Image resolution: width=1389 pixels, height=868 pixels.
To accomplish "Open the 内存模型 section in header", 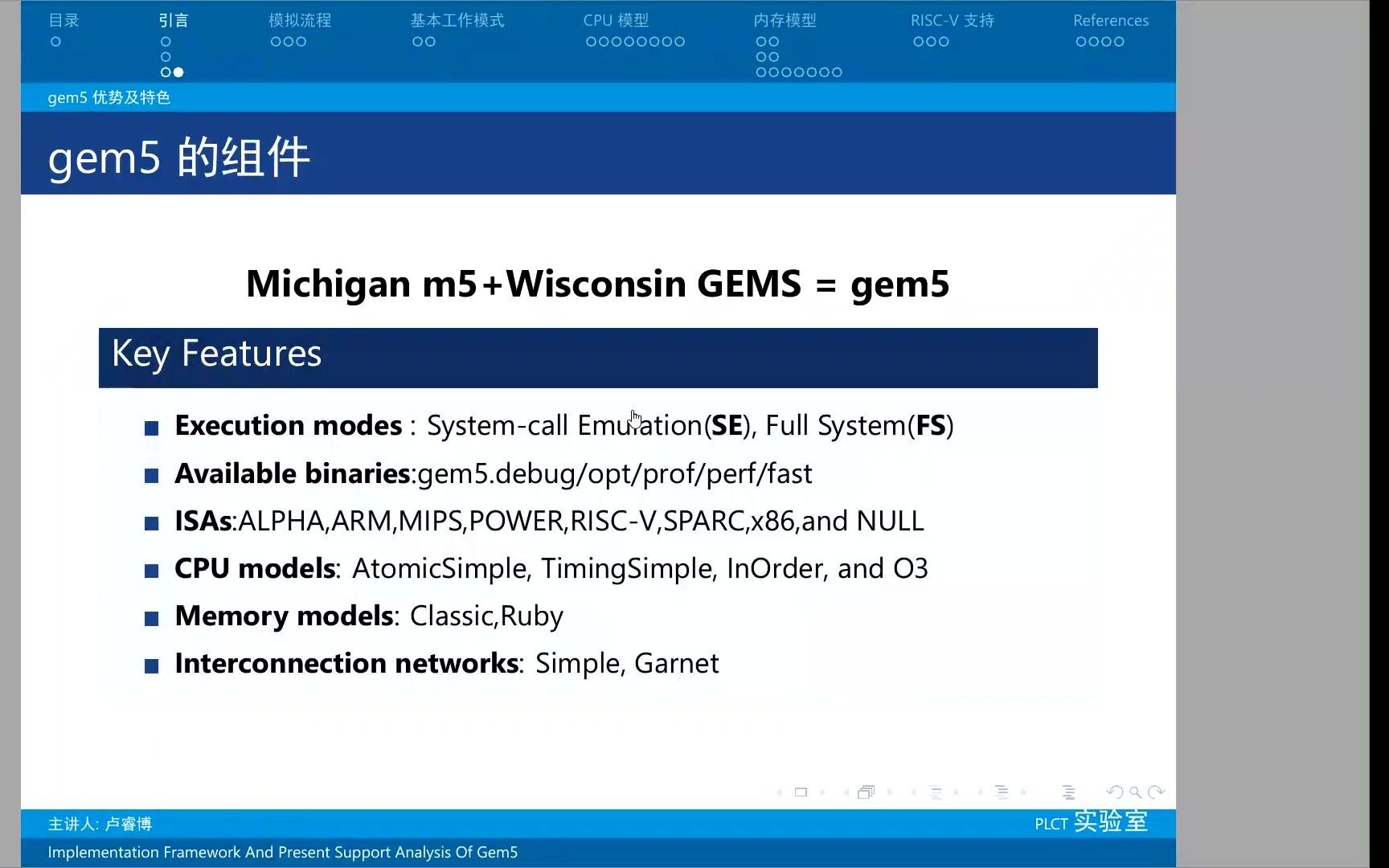I will pos(785,20).
